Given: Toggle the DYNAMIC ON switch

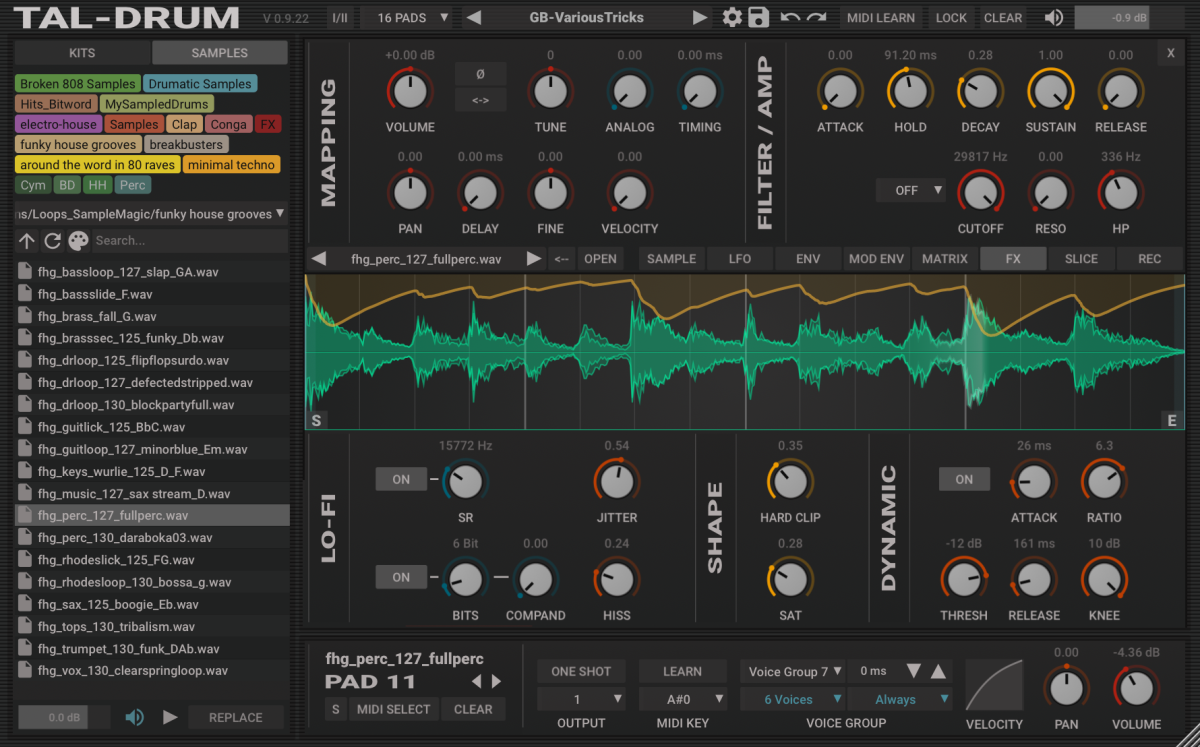Looking at the screenshot, I should pyautogui.click(x=964, y=480).
